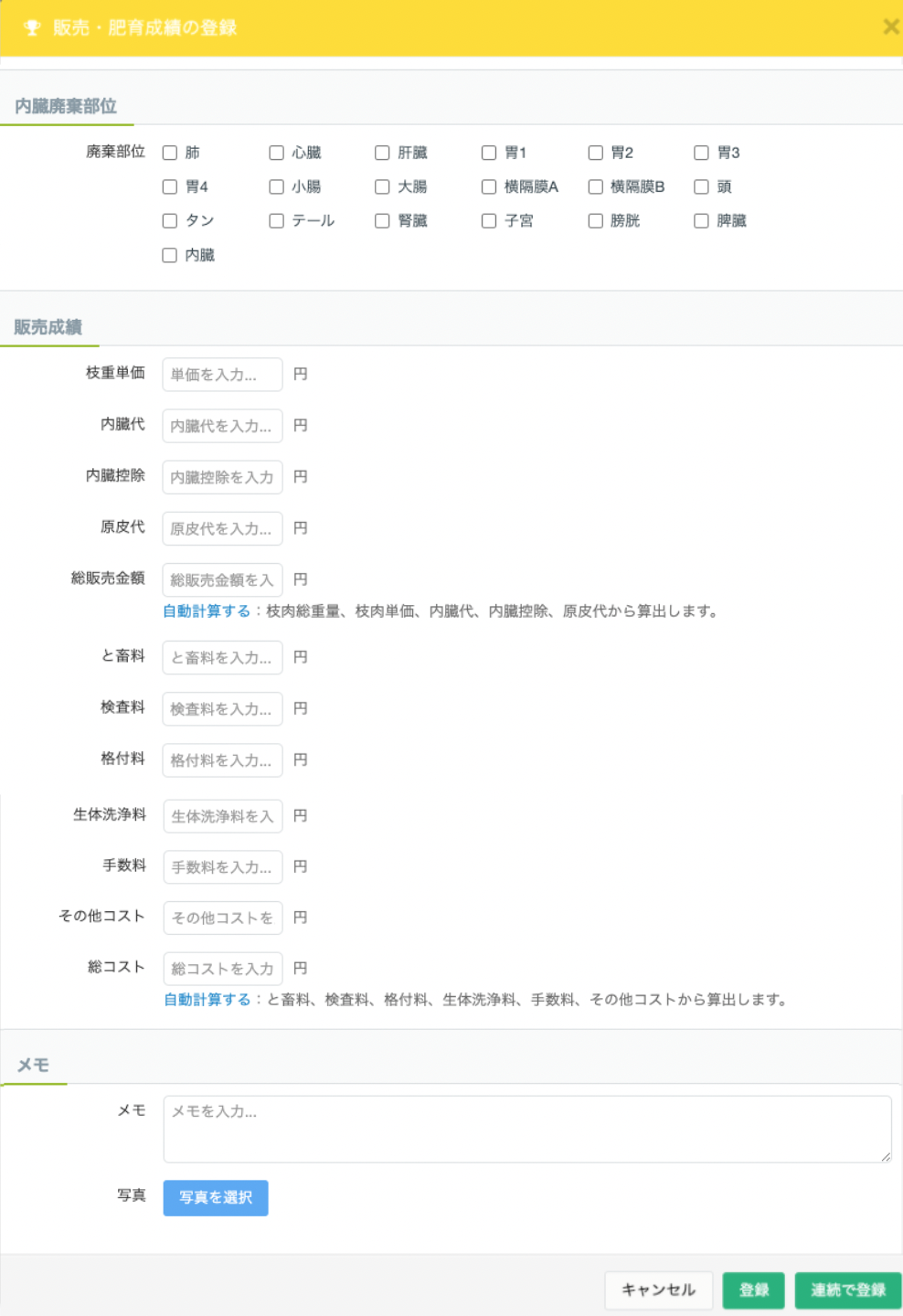Close the 販売・肥育成績の登録 dialog
This screenshot has height=1316, width=903.
[891, 27]
